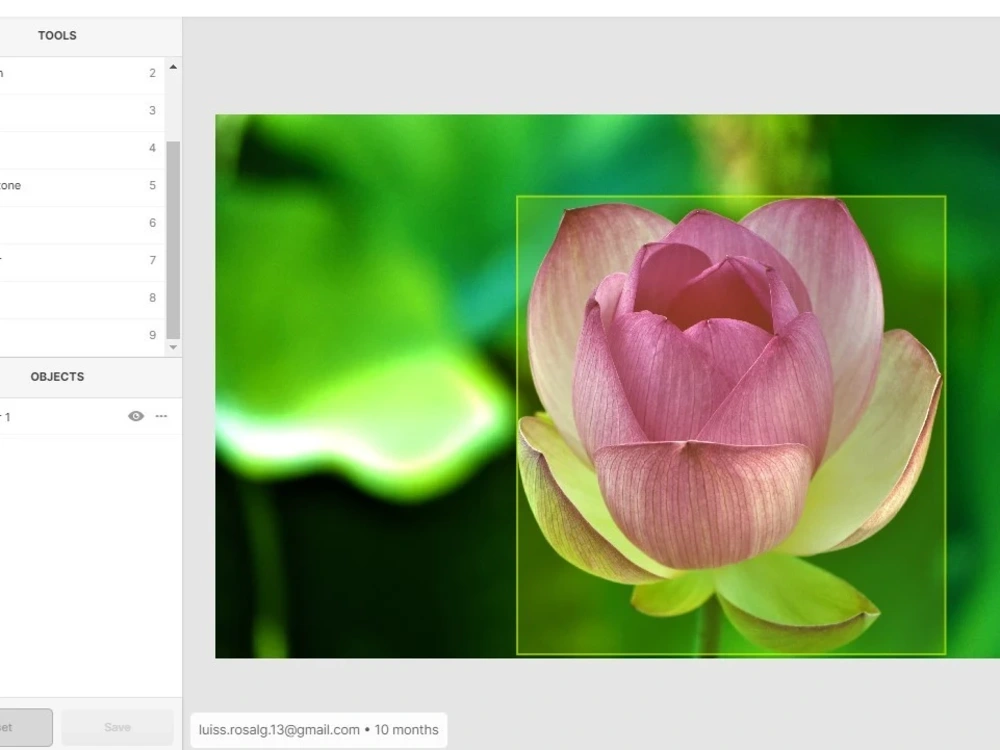
Task: Select the tool row with shortcut 5
Action: (x=82, y=186)
